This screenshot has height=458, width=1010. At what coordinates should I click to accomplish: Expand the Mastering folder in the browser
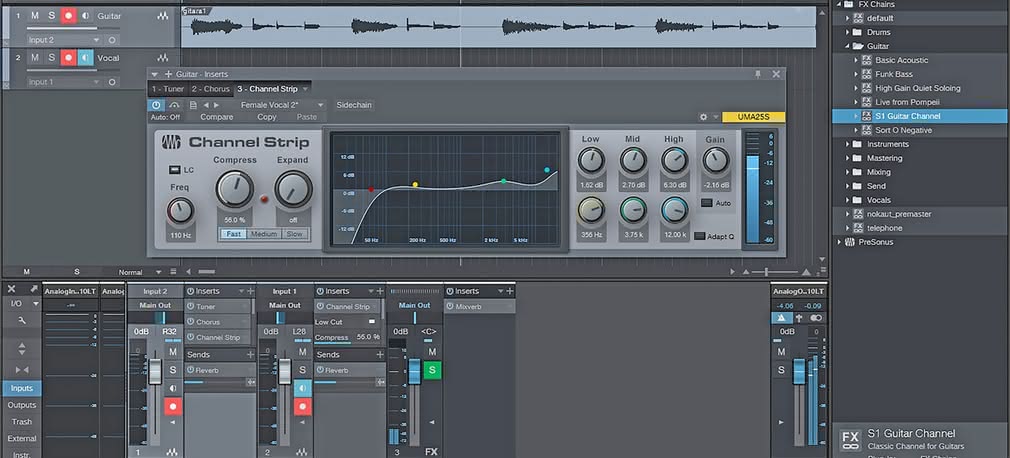[x=848, y=158]
